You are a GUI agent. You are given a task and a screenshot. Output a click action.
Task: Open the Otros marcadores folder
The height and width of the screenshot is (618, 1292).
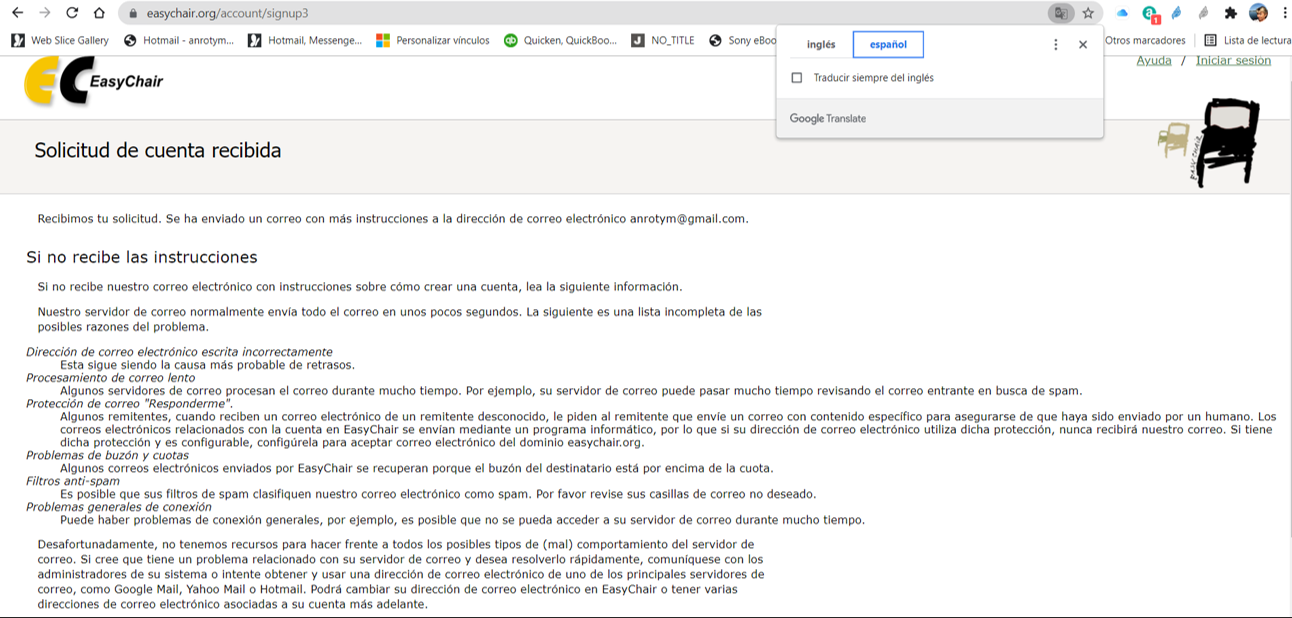coord(1145,40)
